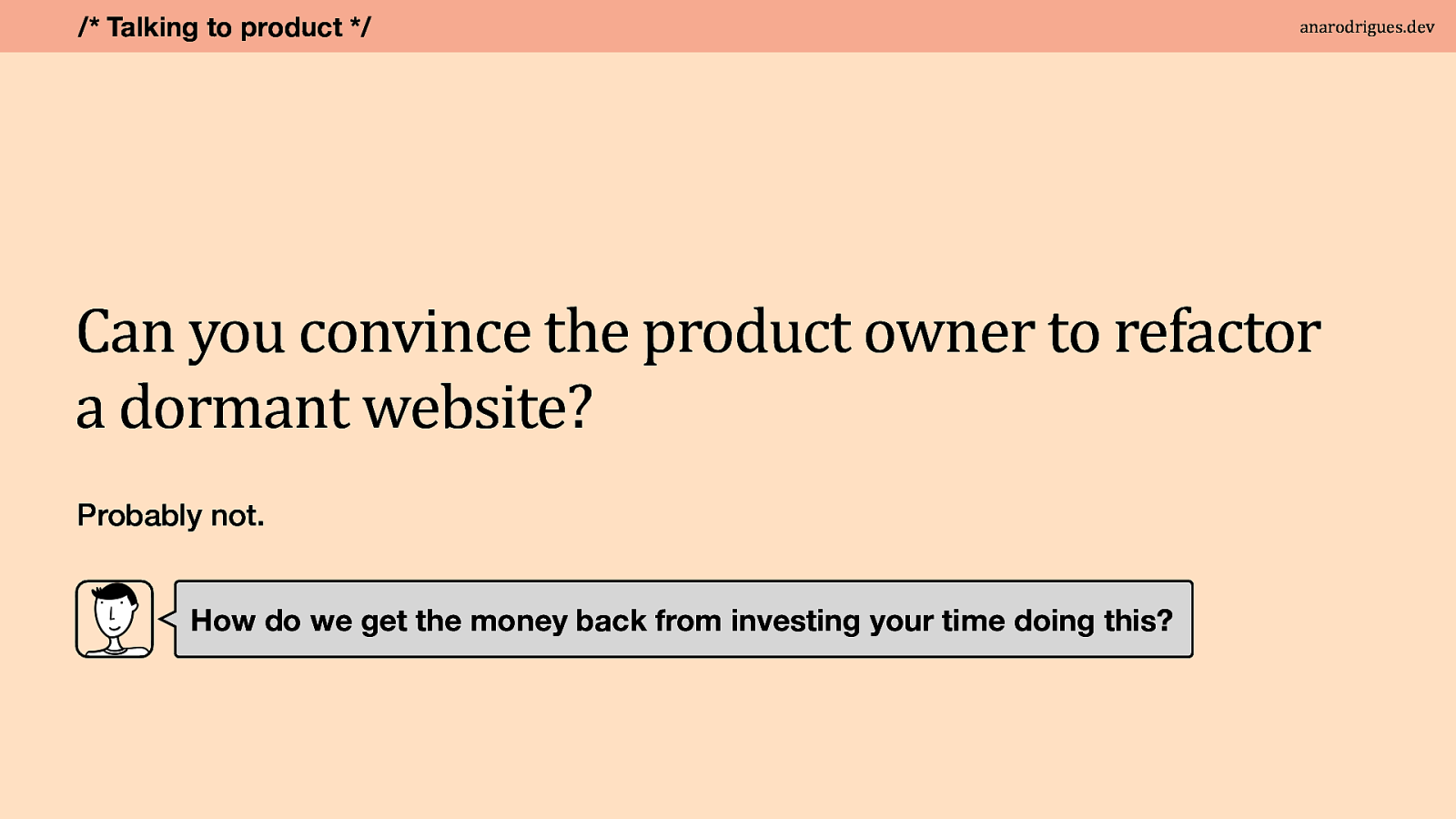
Task: Click "this?" at the speech bubble end
Action: (1138, 620)
